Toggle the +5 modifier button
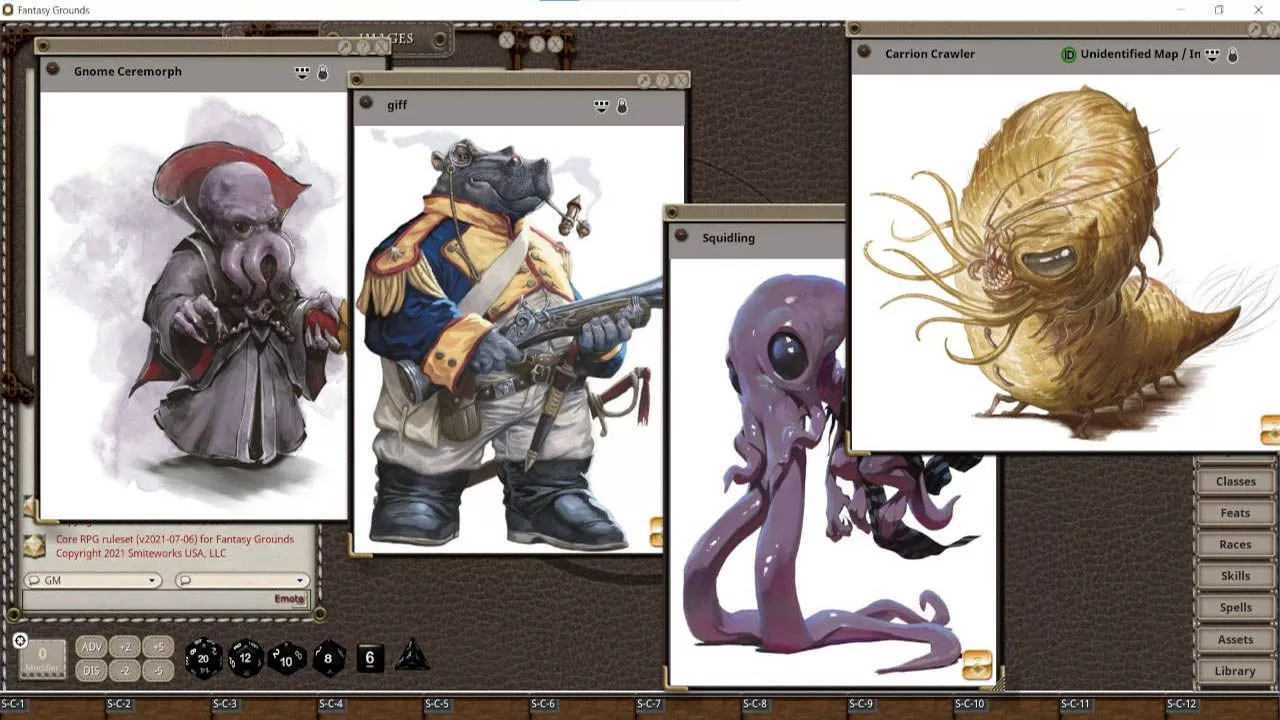 pyautogui.click(x=158, y=647)
